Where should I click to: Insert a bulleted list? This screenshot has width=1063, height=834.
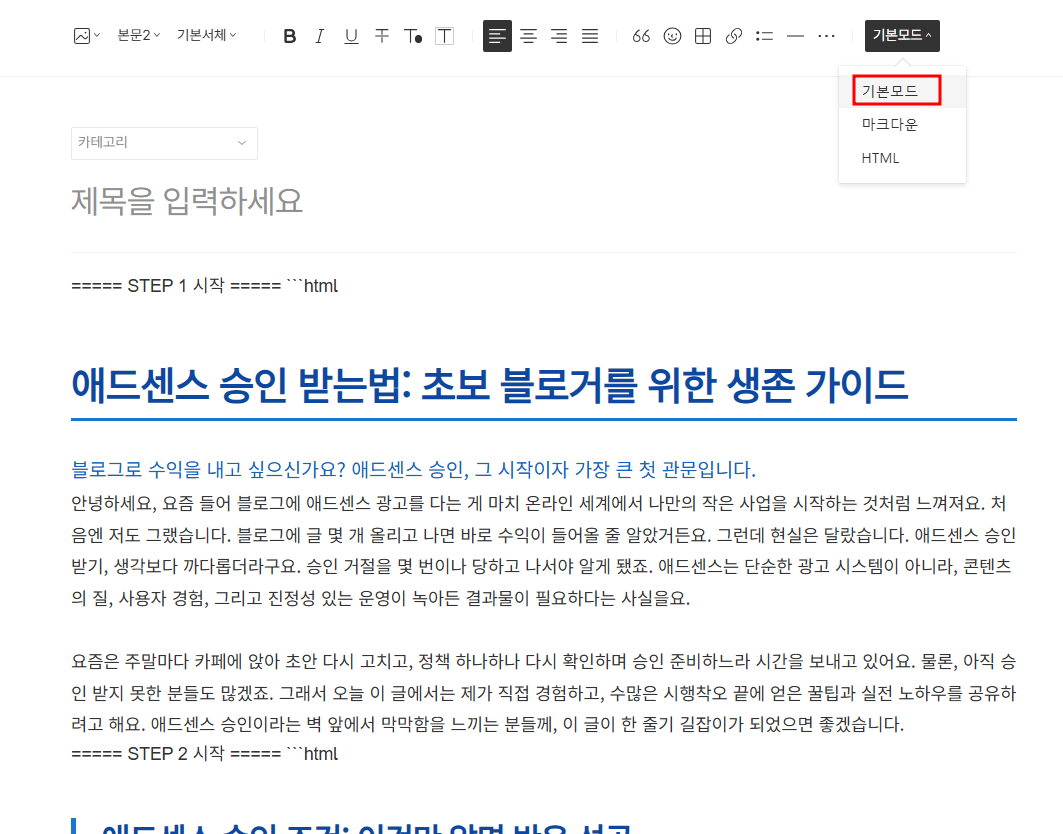point(764,36)
